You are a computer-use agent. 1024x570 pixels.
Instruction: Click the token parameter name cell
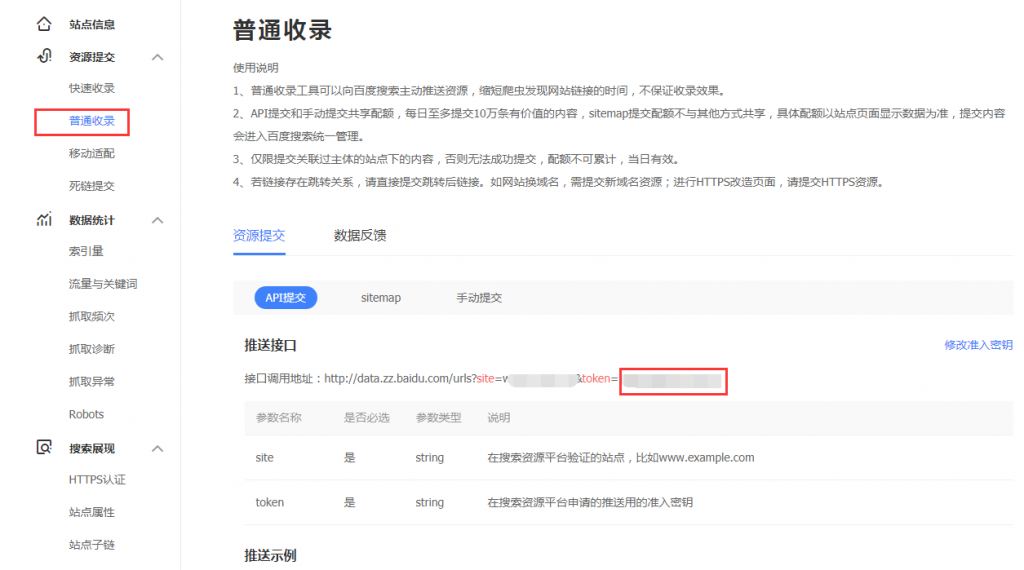pos(270,502)
